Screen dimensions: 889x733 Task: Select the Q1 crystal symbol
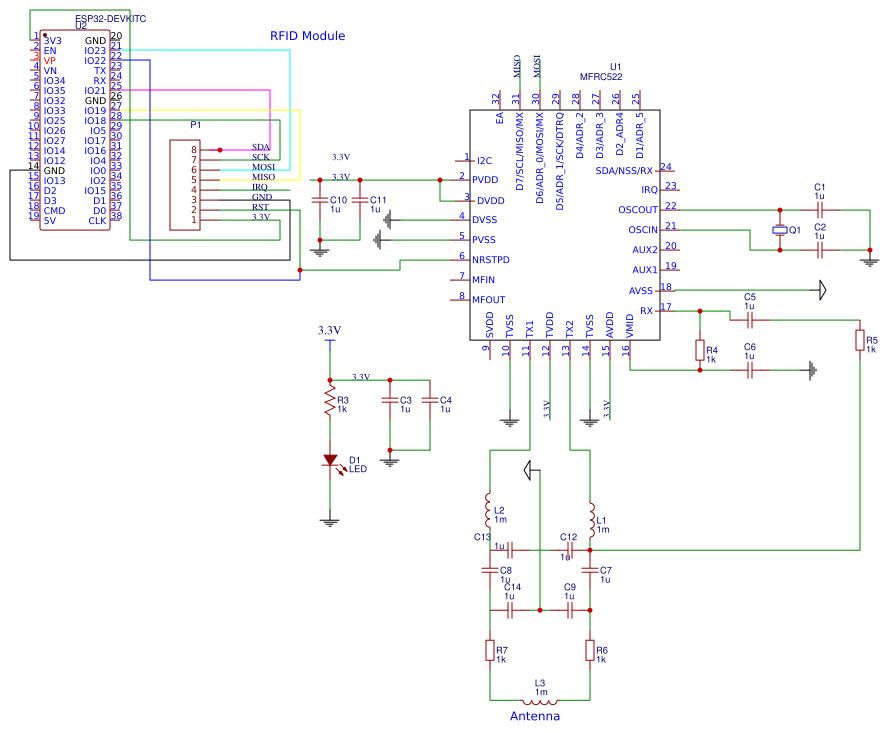click(780, 230)
